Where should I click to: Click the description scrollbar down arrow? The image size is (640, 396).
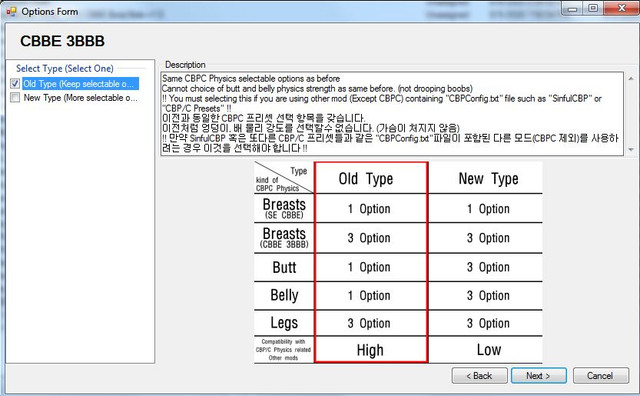[631, 149]
